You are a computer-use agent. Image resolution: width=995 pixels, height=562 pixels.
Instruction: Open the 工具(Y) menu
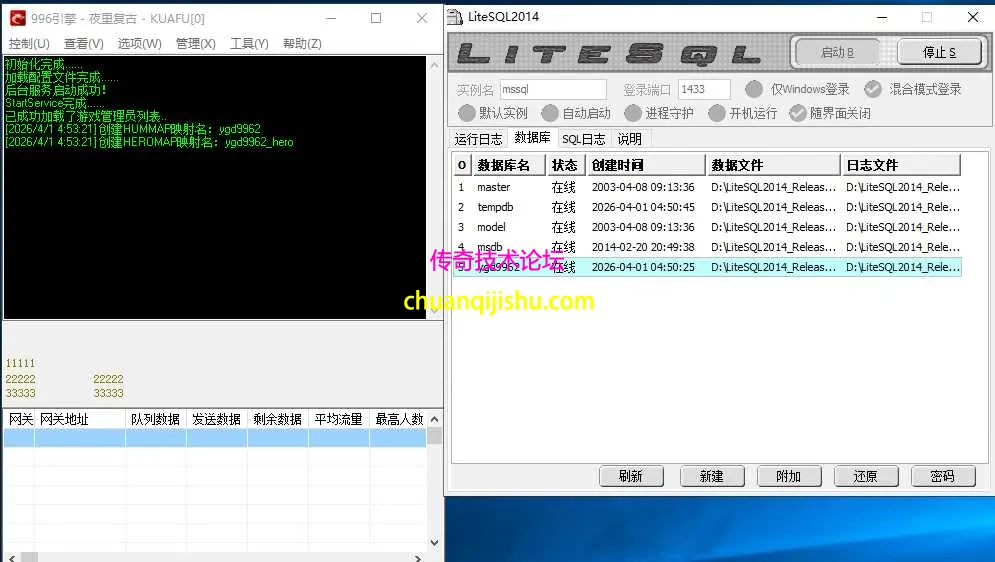pos(249,44)
